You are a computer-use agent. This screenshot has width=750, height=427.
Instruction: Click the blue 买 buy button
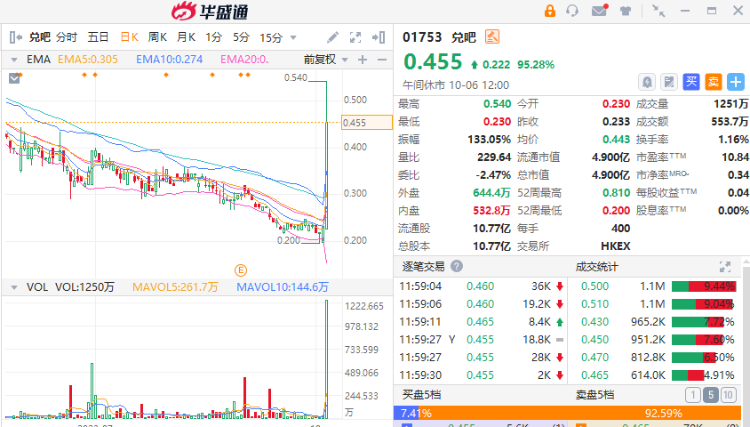click(x=691, y=82)
